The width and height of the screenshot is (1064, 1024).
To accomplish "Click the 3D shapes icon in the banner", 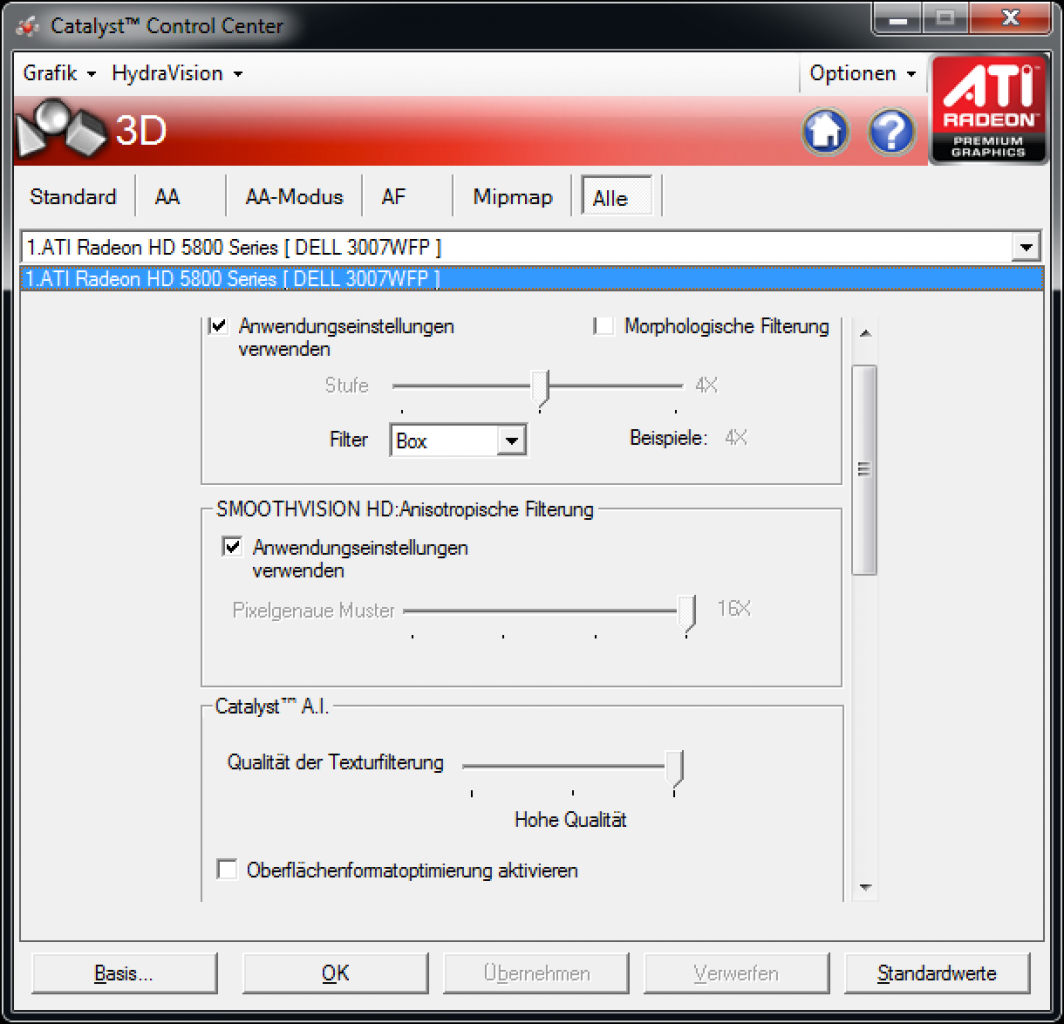I will pyautogui.click(x=61, y=128).
